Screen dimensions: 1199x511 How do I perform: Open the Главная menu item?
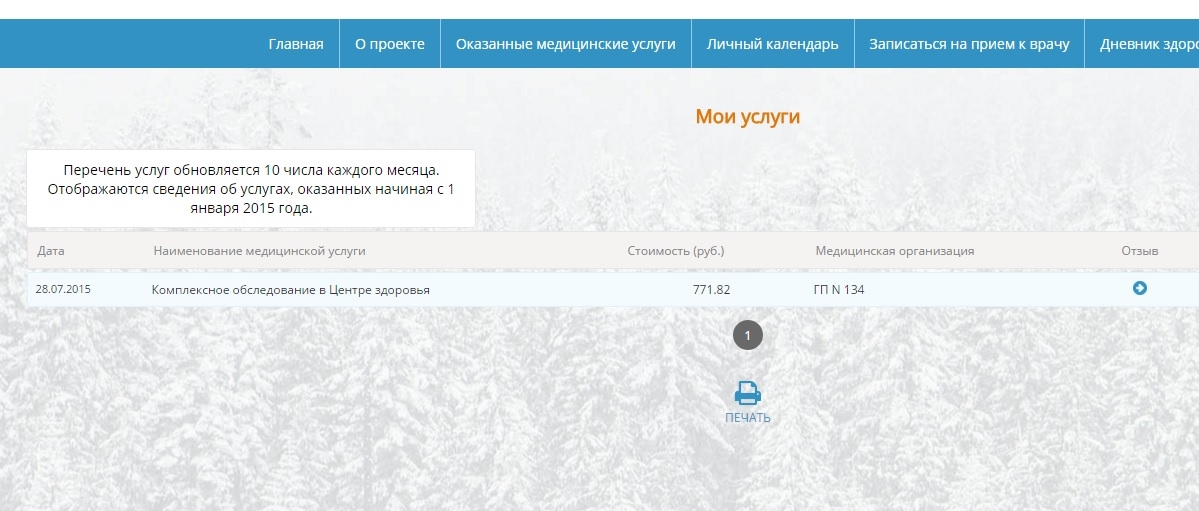click(x=296, y=44)
